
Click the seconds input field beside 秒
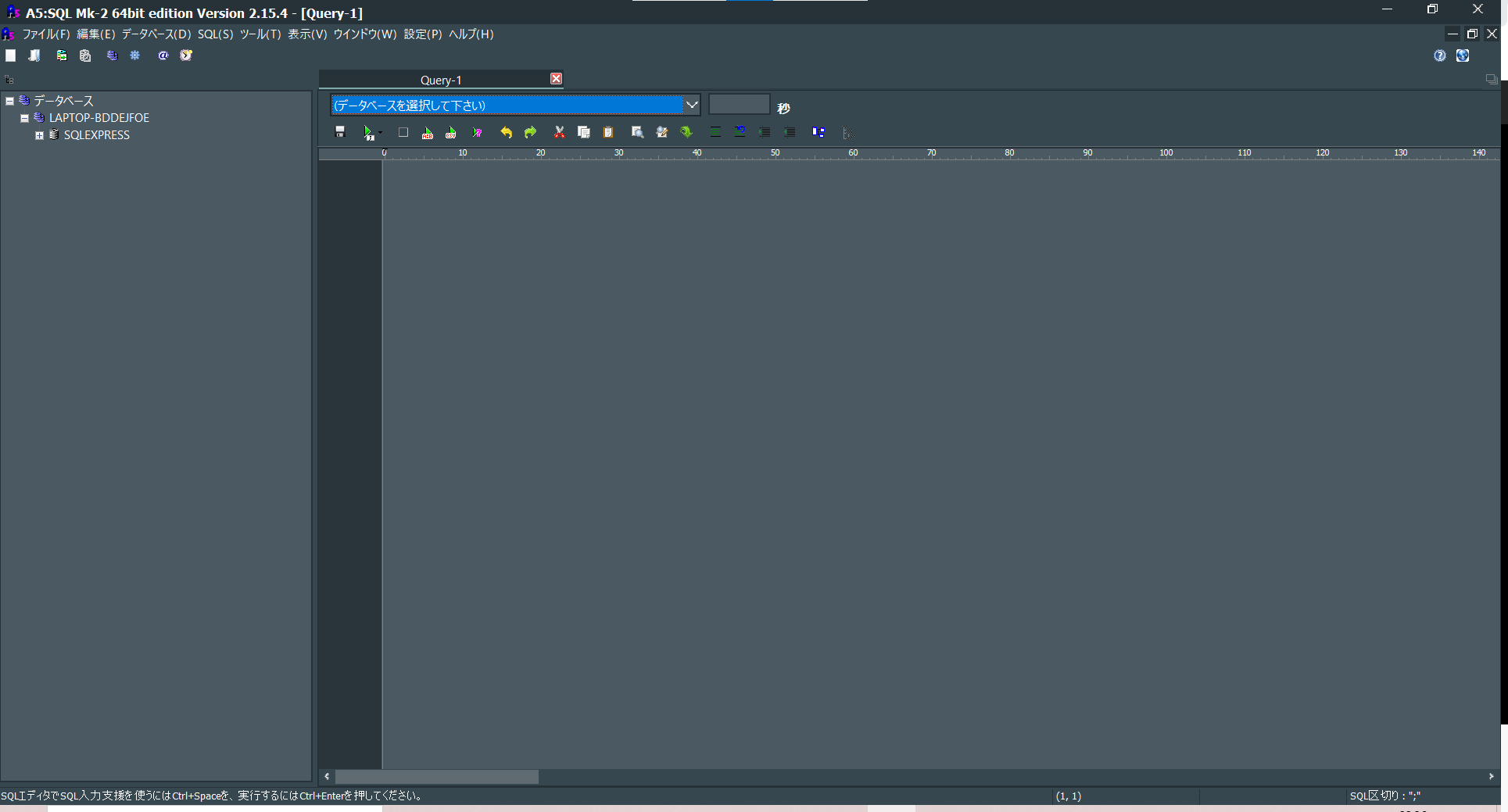point(739,105)
